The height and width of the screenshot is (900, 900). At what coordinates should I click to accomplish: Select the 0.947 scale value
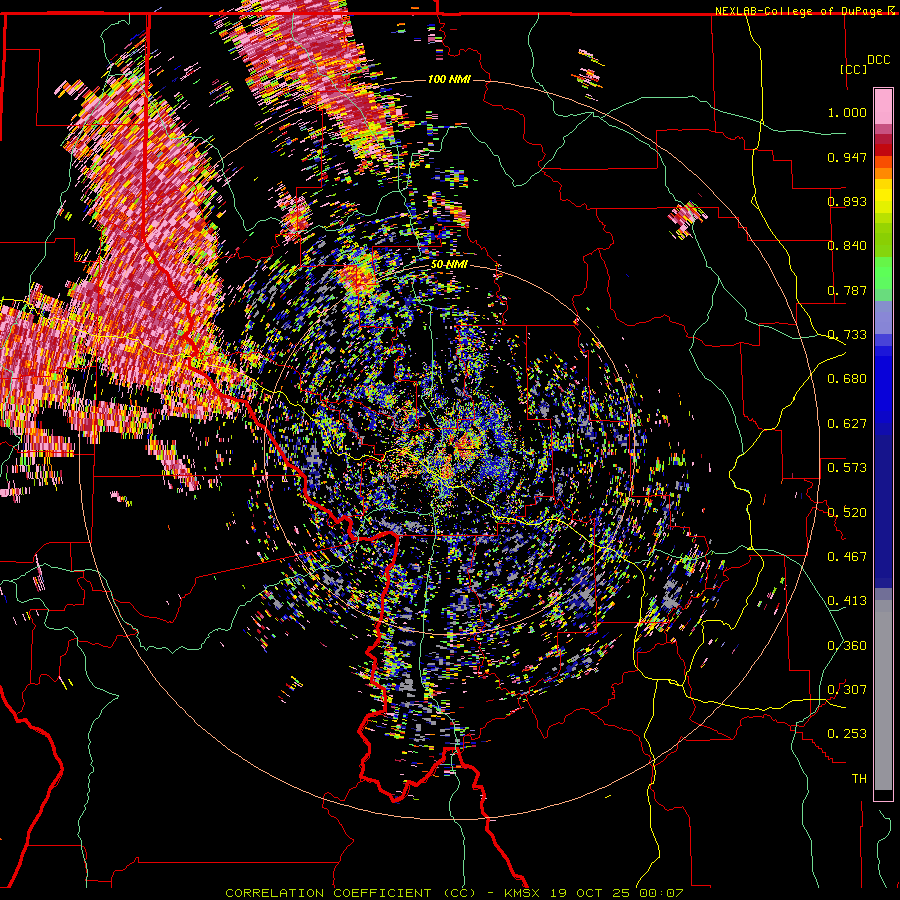click(847, 157)
